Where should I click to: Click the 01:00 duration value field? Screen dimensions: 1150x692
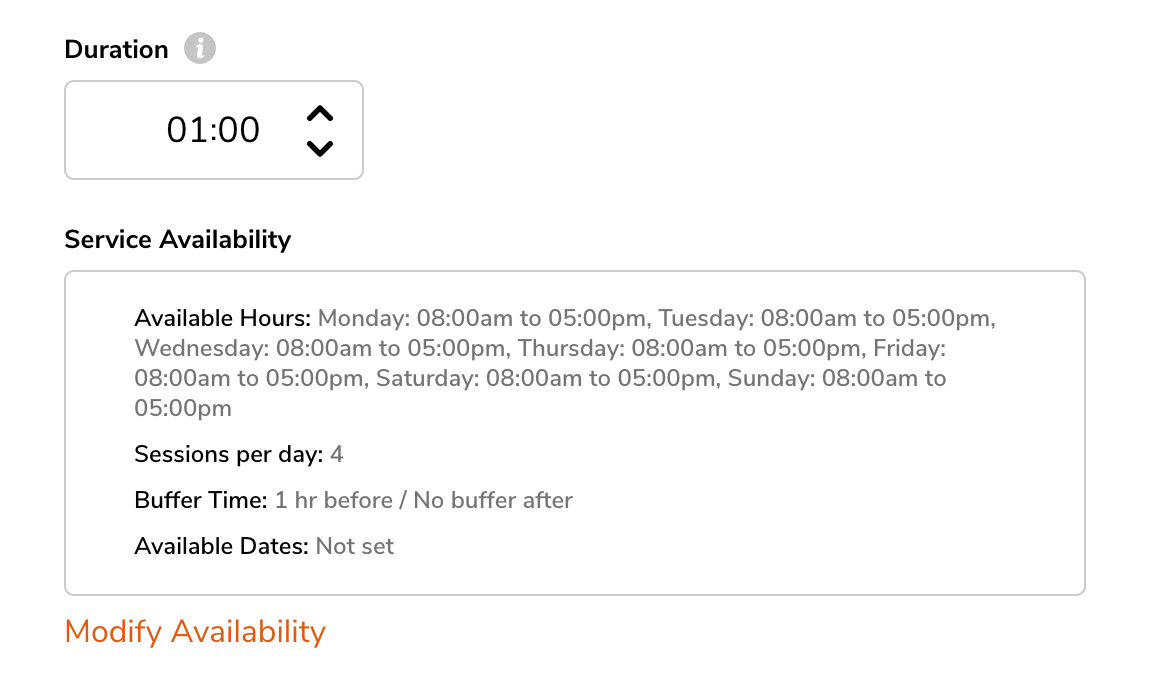click(x=213, y=130)
